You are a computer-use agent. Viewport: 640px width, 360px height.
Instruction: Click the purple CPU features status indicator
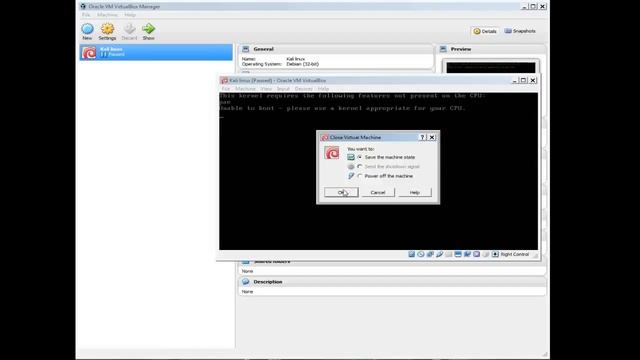(x=476, y=254)
